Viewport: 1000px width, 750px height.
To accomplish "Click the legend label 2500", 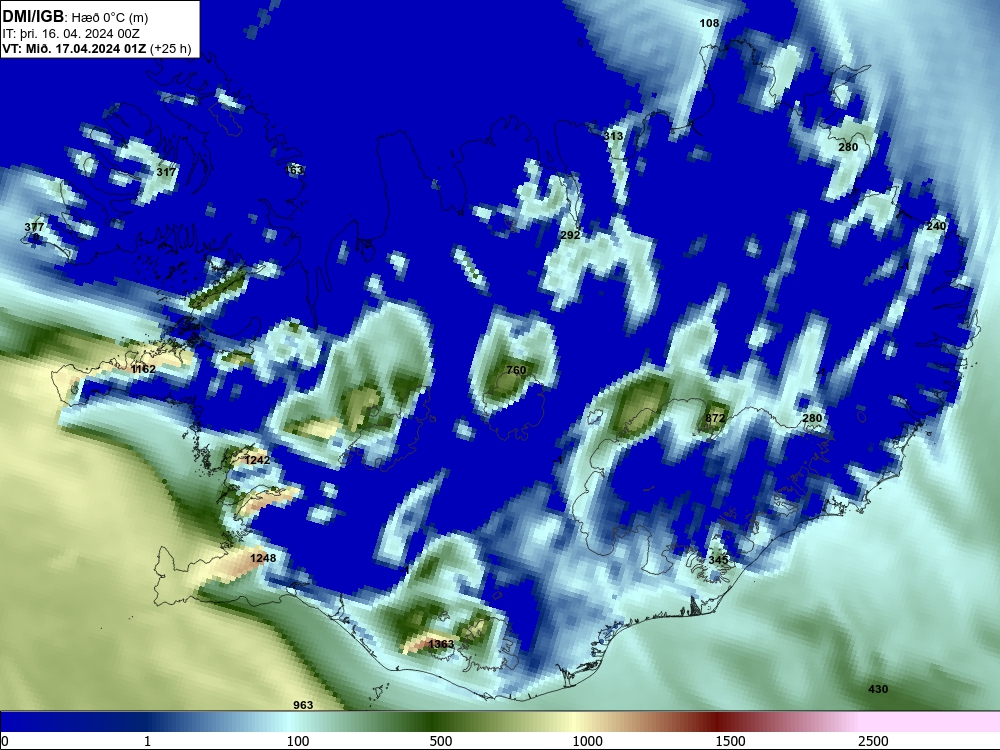I will [873, 741].
